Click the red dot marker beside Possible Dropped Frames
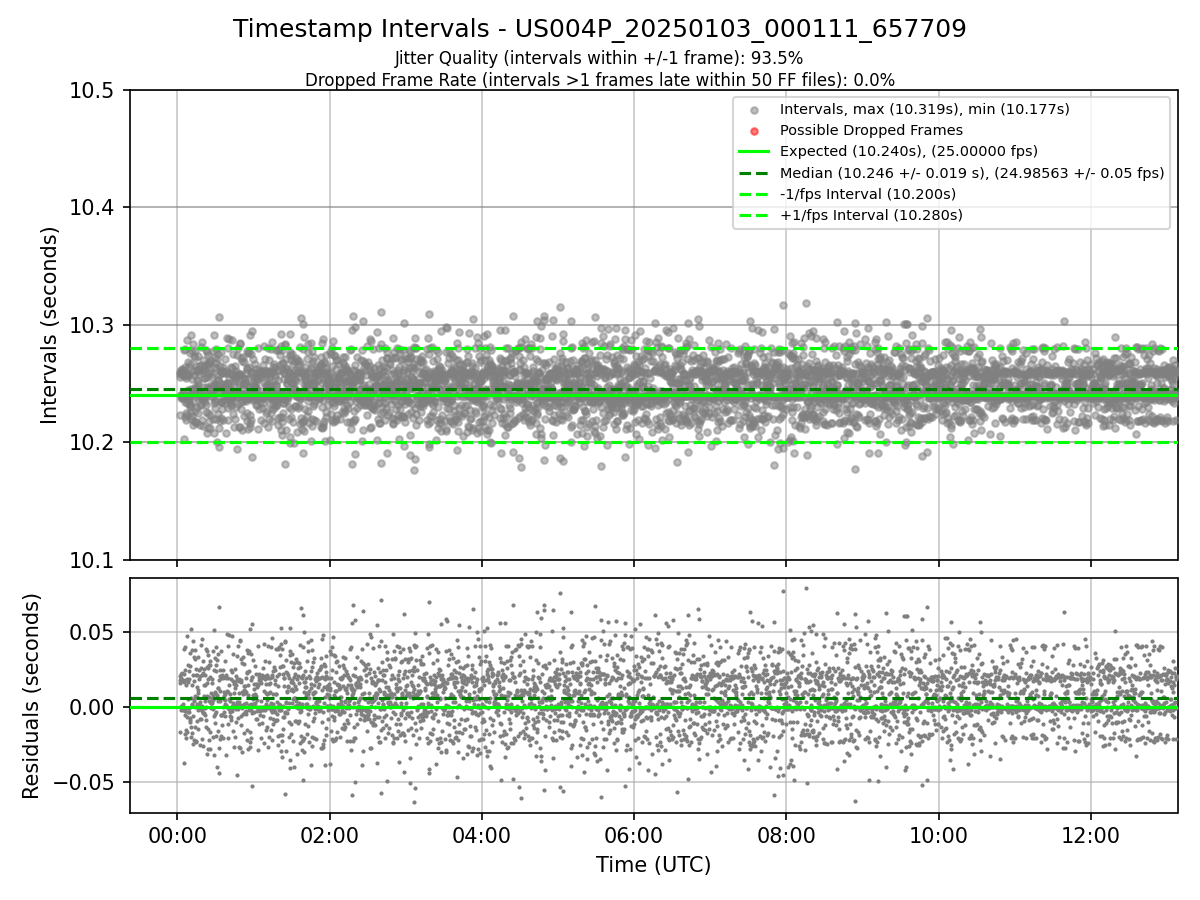The width and height of the screenshot is (1200, 900). pyautogui.click(x=754, y=131)
